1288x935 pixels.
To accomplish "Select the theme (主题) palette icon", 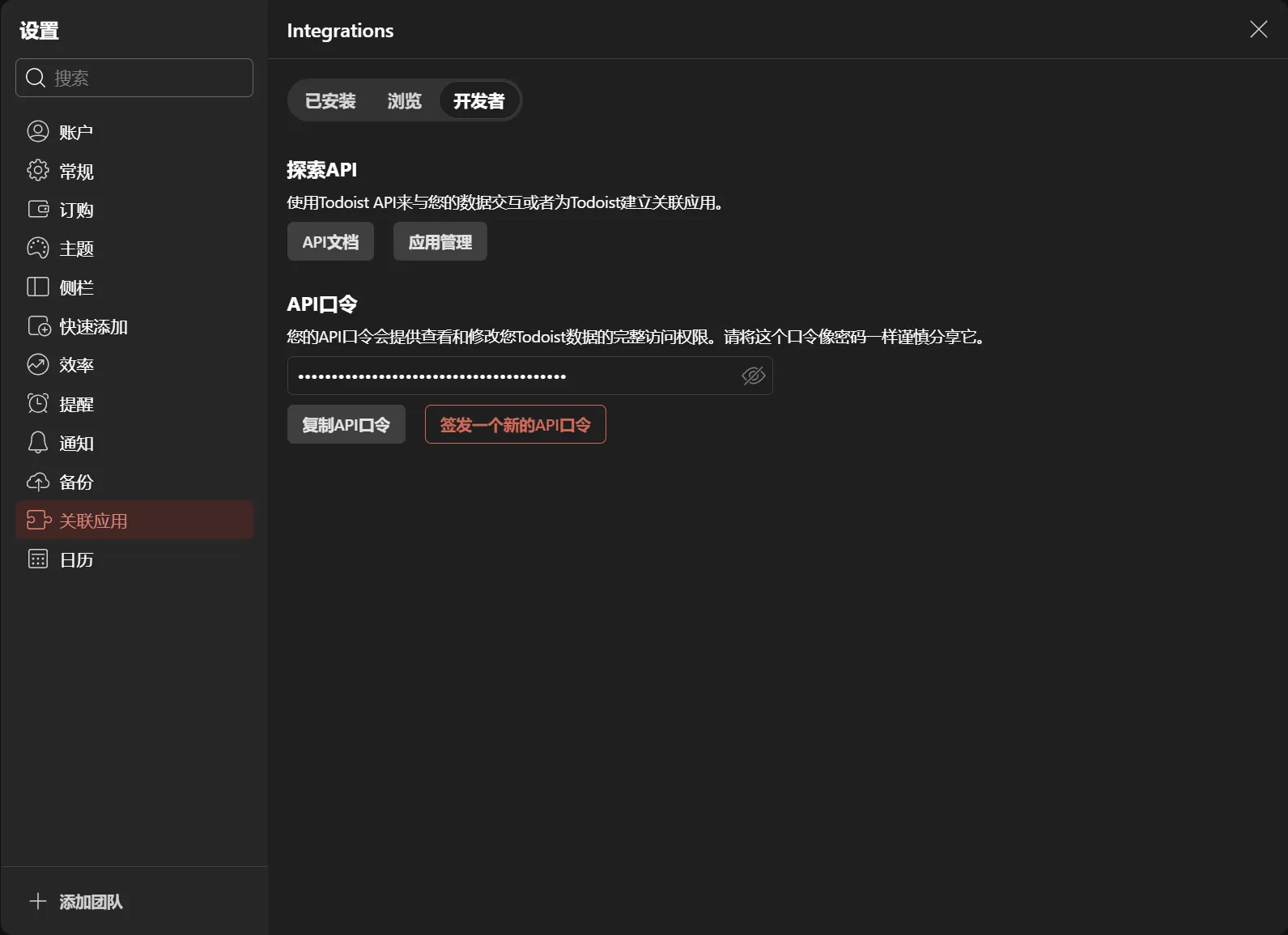I will (38, 249).
